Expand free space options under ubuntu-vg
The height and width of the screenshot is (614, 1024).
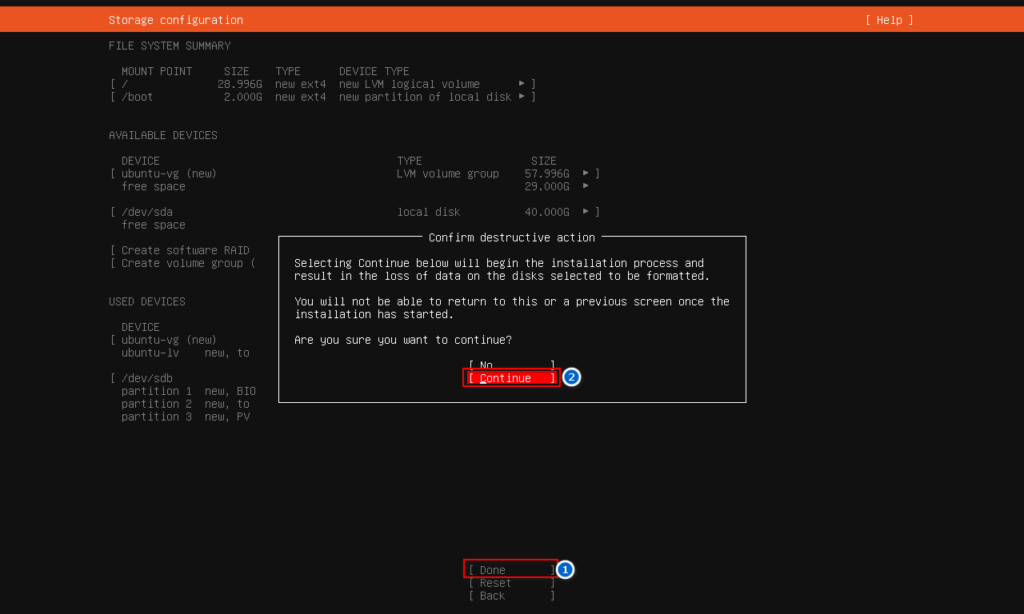pyautogui.click(x=584, y=186)
